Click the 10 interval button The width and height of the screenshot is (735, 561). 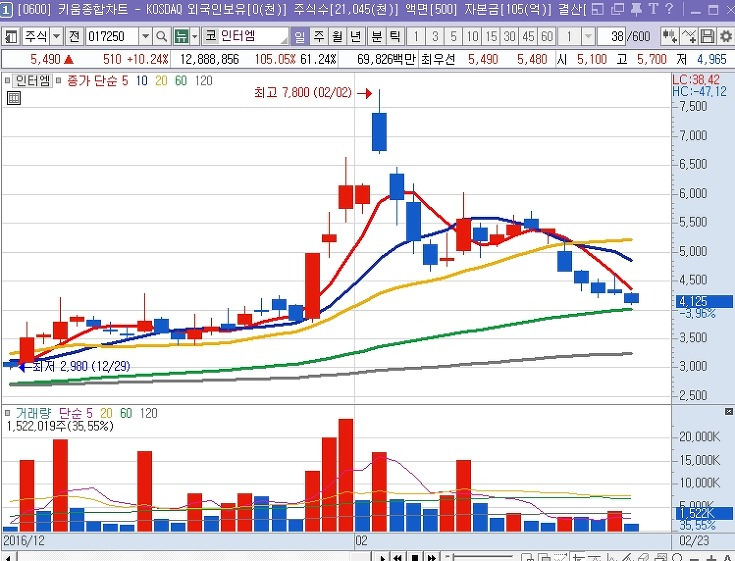pos(472,36)
